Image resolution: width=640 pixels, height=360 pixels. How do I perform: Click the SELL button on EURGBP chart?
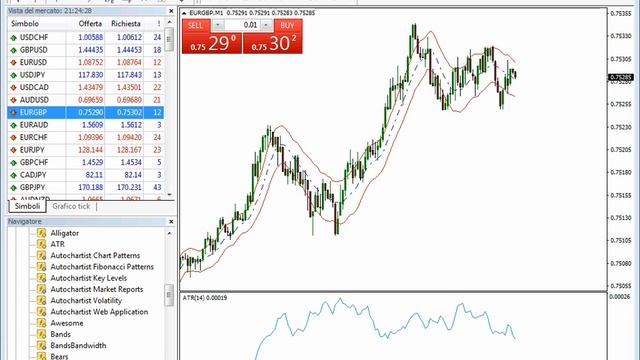click(x=196, y=25)
